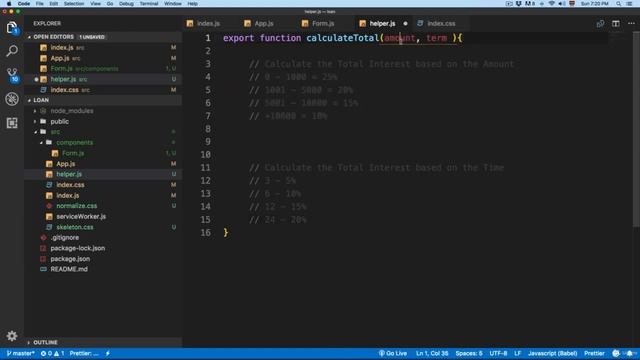The image size is (640, 360).
Task: Click the term parameter in line 1
Action: [436, 38]
